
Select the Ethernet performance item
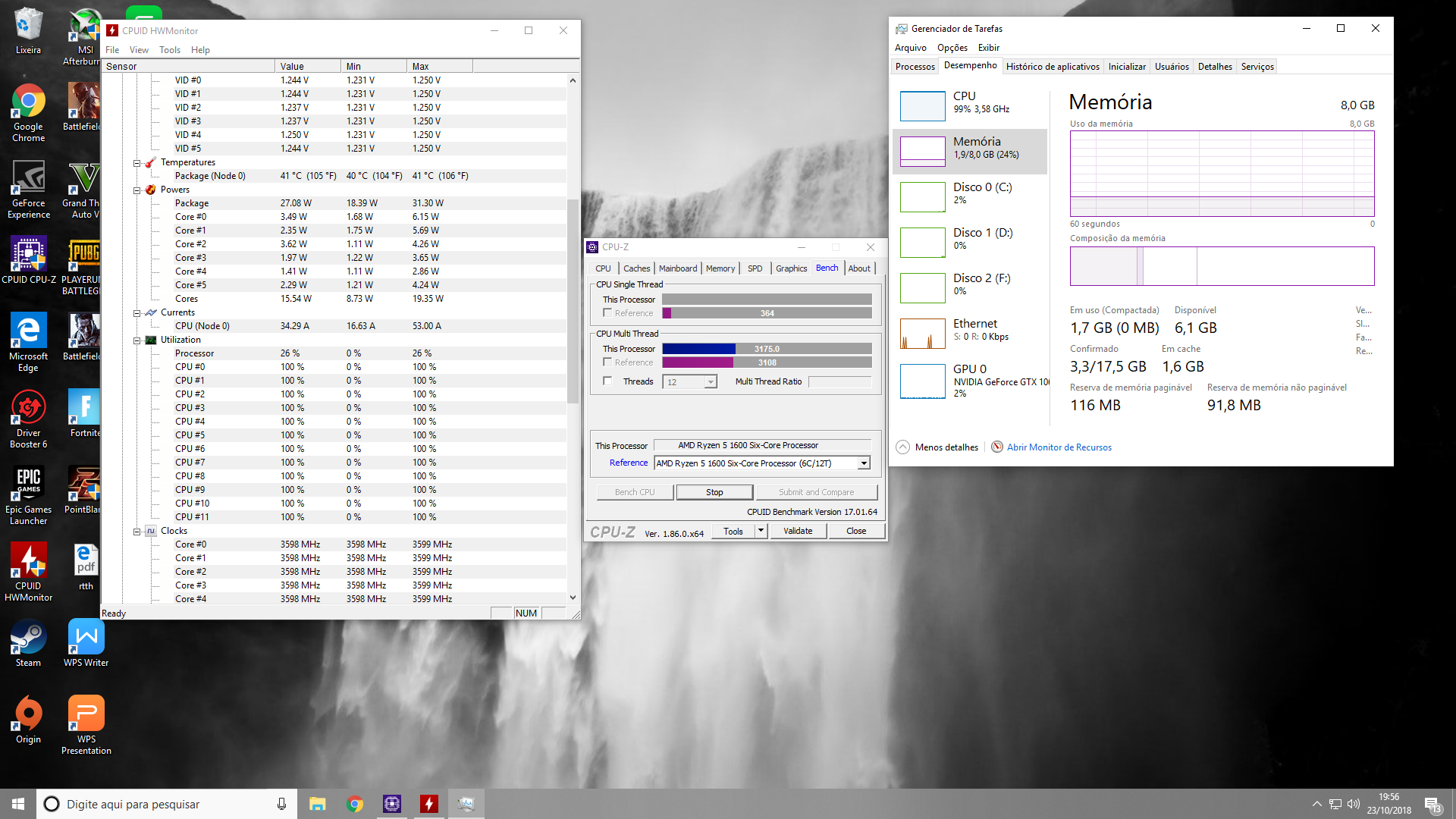point(970,333)
